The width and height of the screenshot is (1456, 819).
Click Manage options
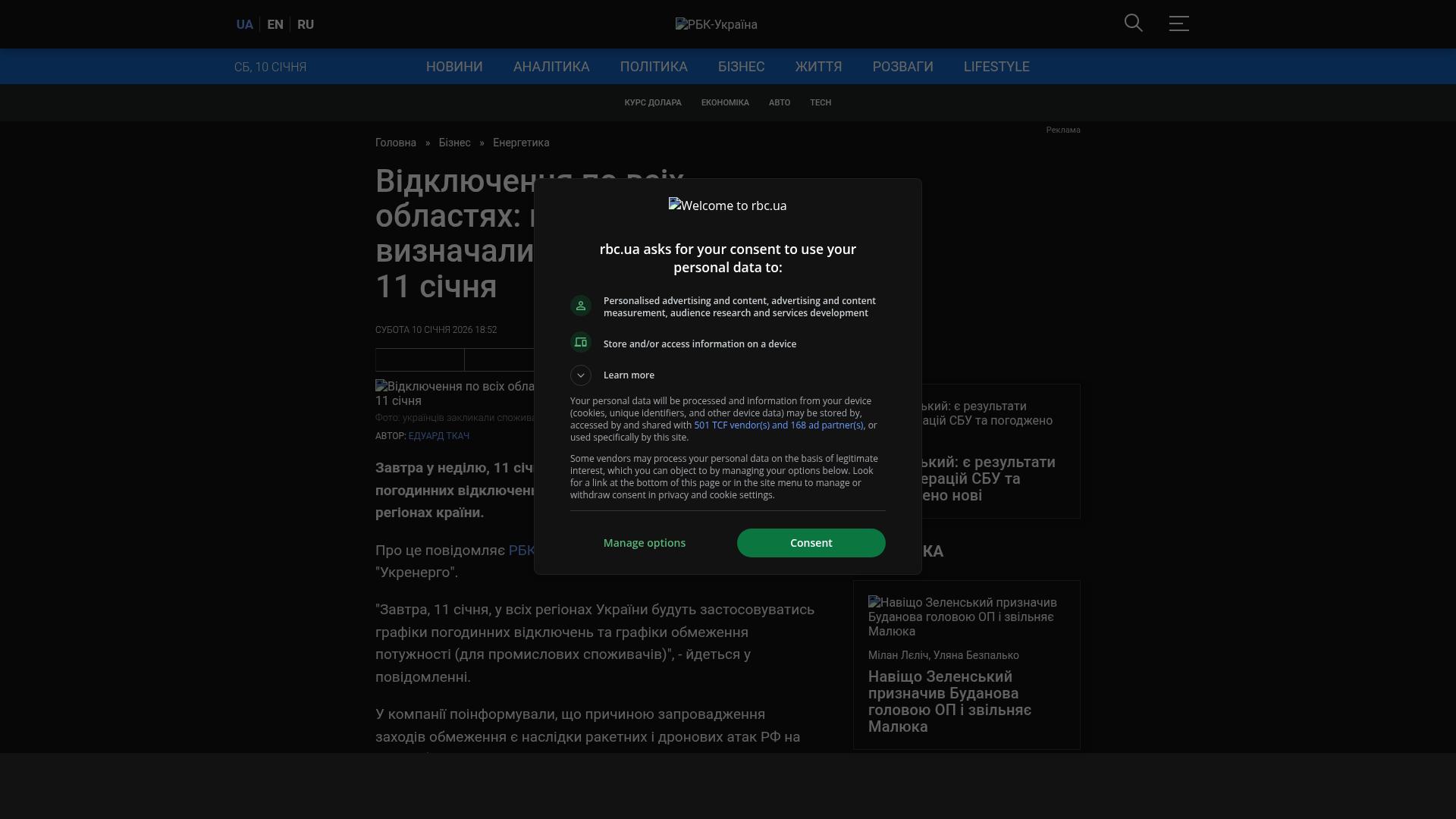[x=644, y=543]
